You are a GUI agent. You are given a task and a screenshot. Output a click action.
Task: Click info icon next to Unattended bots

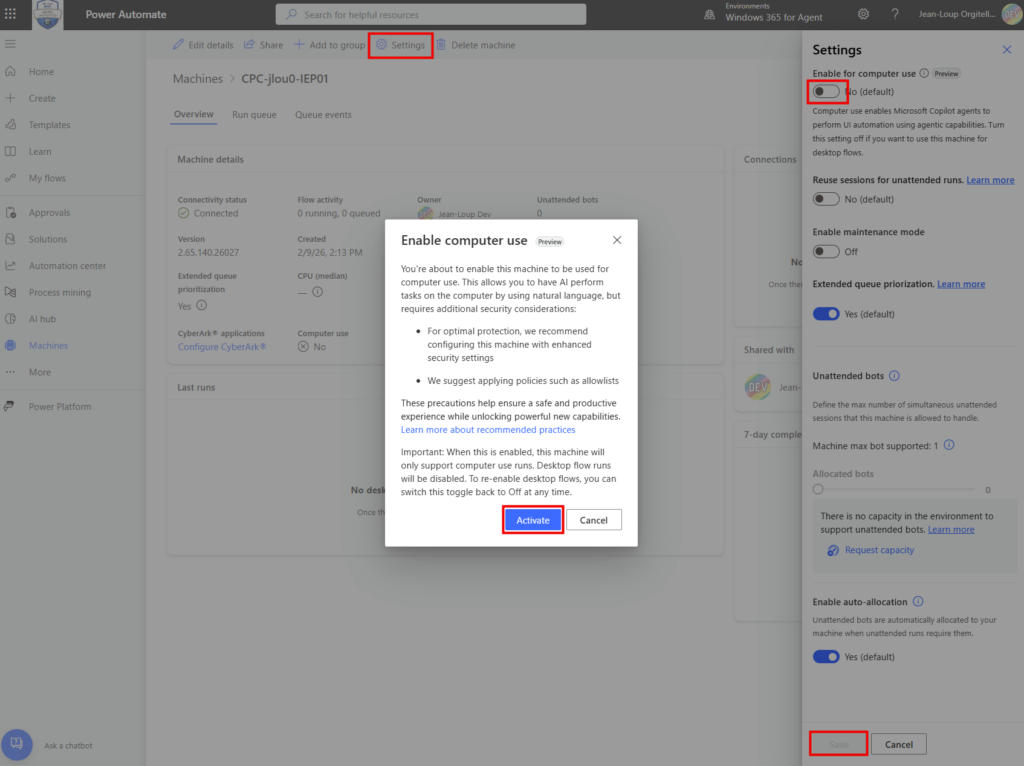[894, 376]
